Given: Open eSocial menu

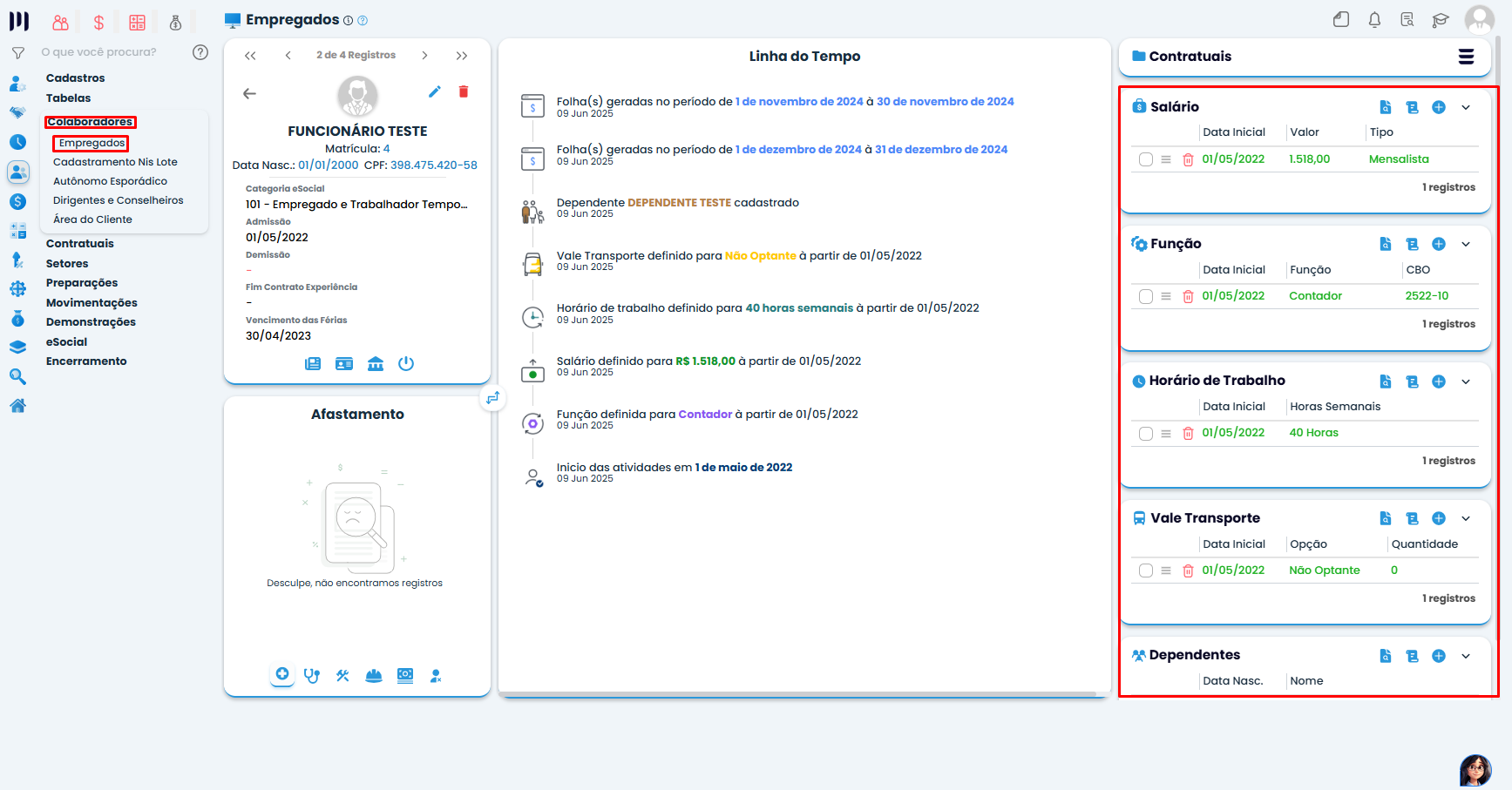Looking at the screenshot, I should (66, 342).
